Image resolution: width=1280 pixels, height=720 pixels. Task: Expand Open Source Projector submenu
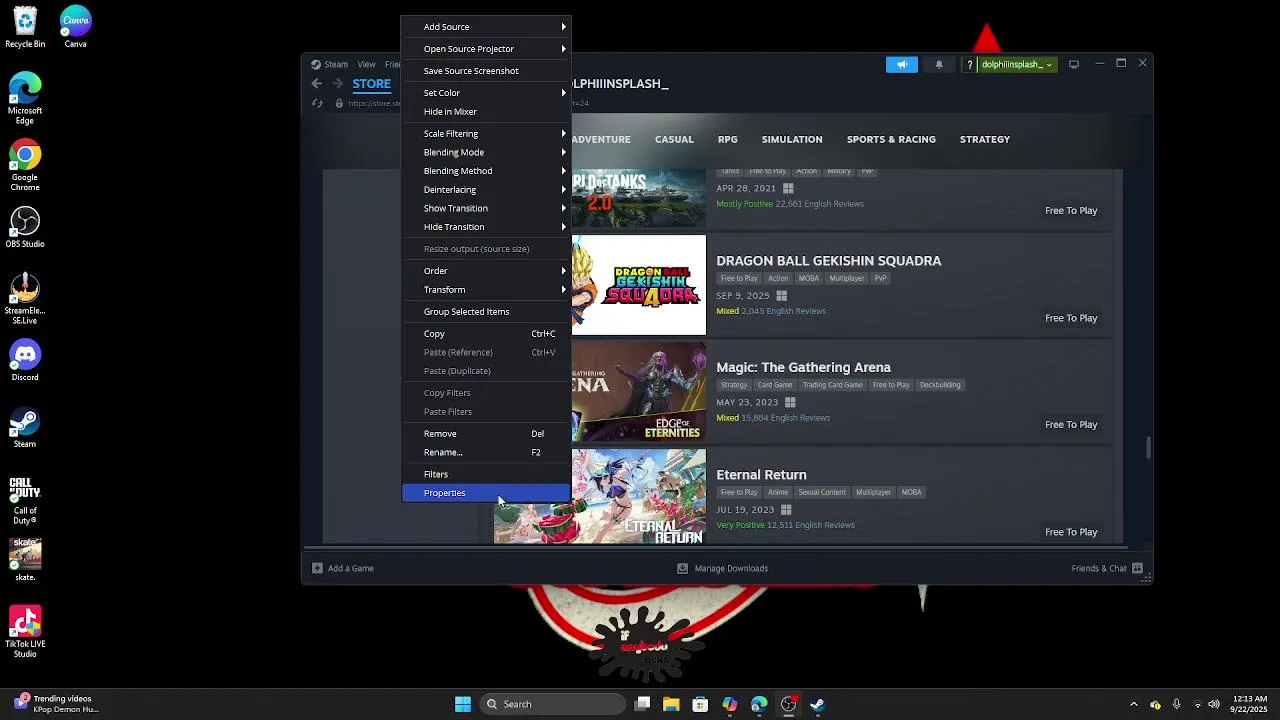pyautogui.click(x=485, y=49)
